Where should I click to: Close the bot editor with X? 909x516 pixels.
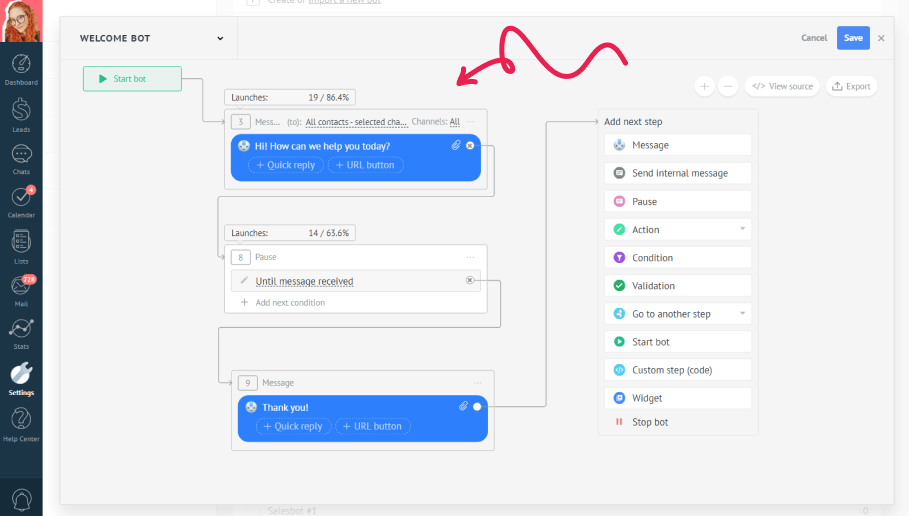(x=881, y=38)
